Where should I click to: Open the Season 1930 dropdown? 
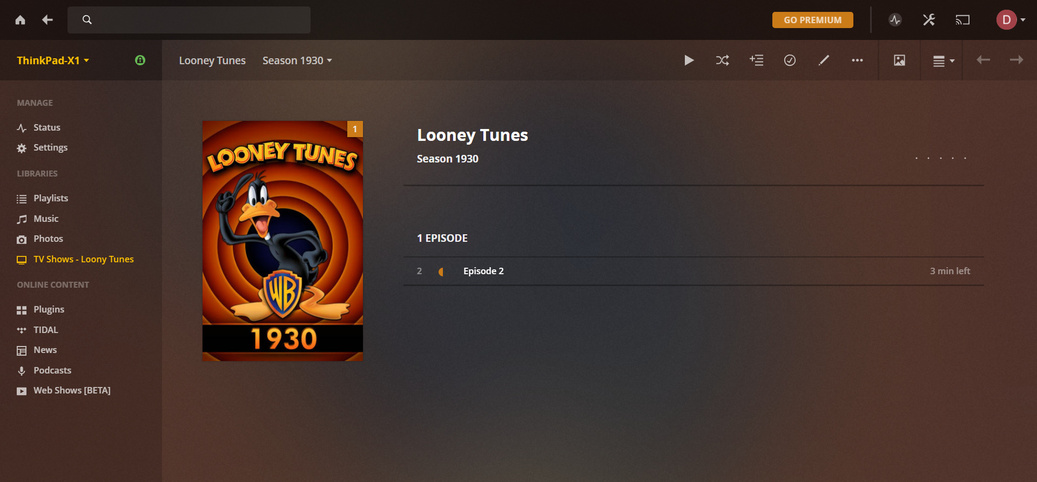(x=297, y=60)
